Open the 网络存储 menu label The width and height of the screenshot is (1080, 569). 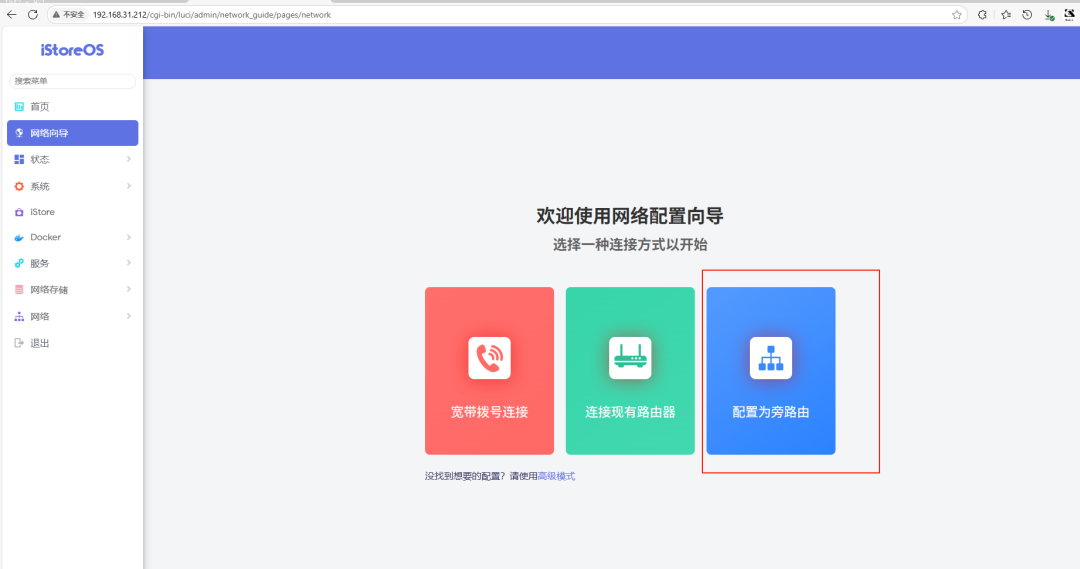click(x=49, y=290)
